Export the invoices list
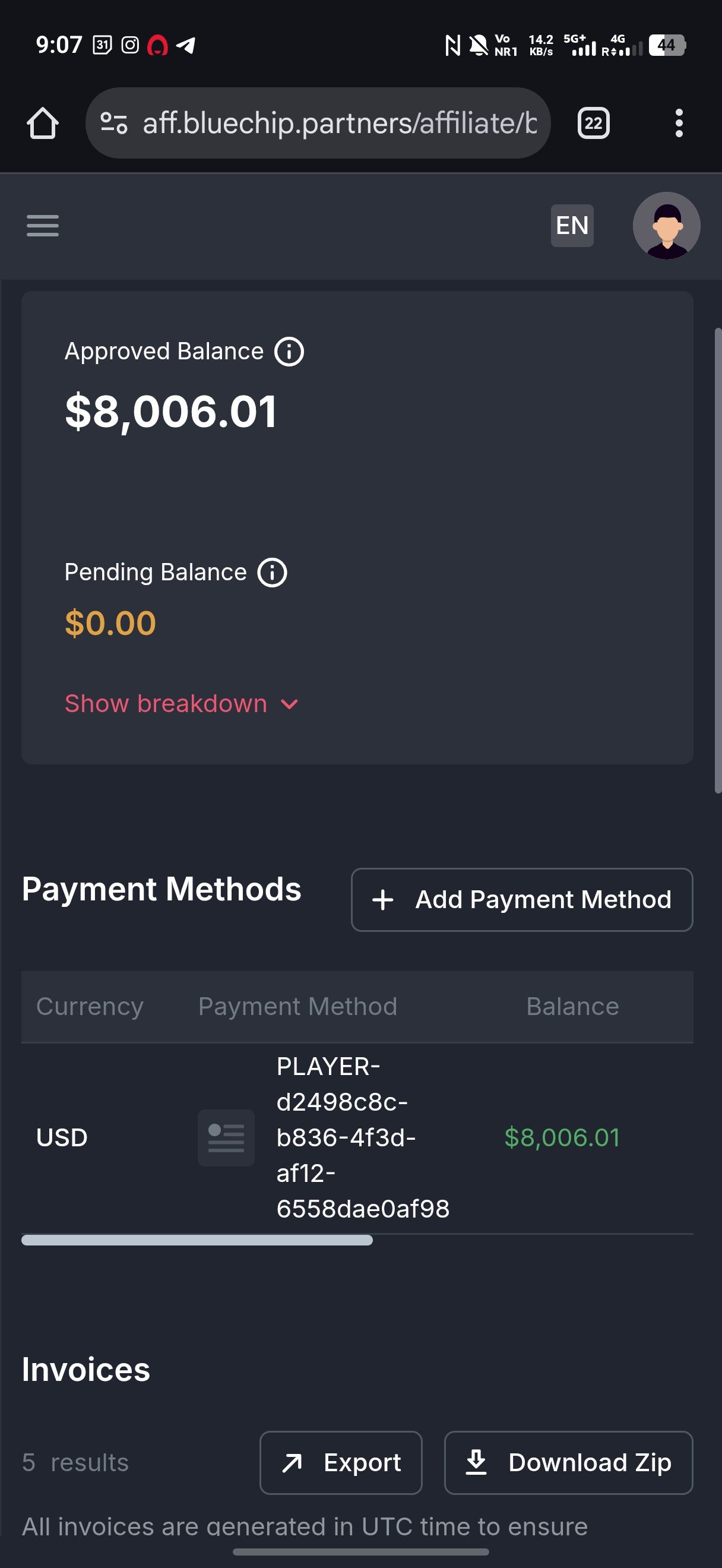The width and height of the screenshot is (722, 1568). point(341,1463)
